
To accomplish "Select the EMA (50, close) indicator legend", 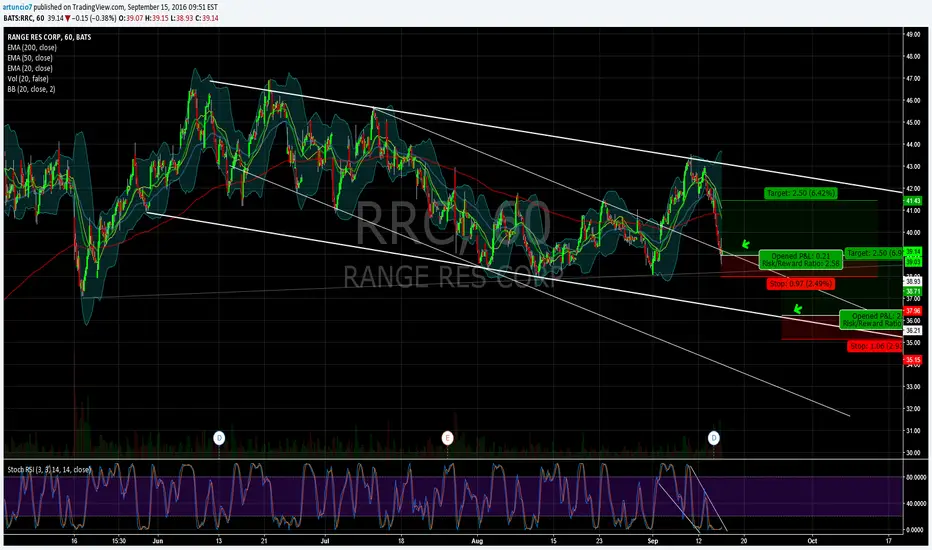I will coord(30,58).
